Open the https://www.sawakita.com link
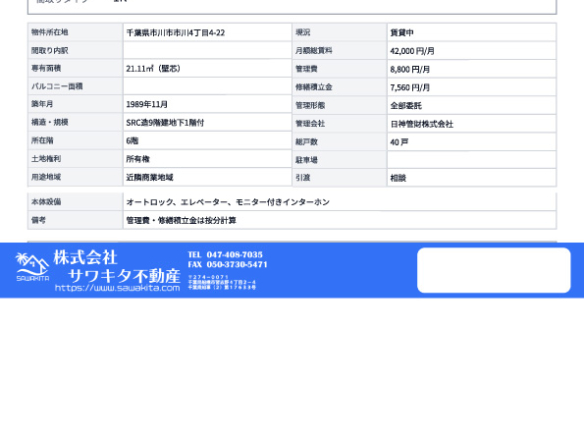This screenshot has width=584, height=438. (x=117, y=288)
